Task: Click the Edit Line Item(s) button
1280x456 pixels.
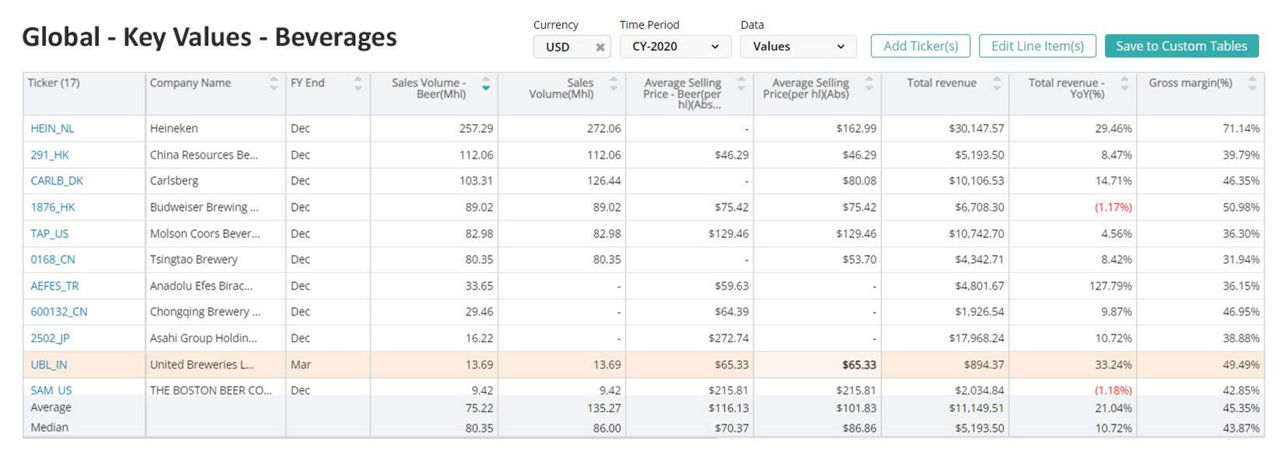Action: point(1037,46)
